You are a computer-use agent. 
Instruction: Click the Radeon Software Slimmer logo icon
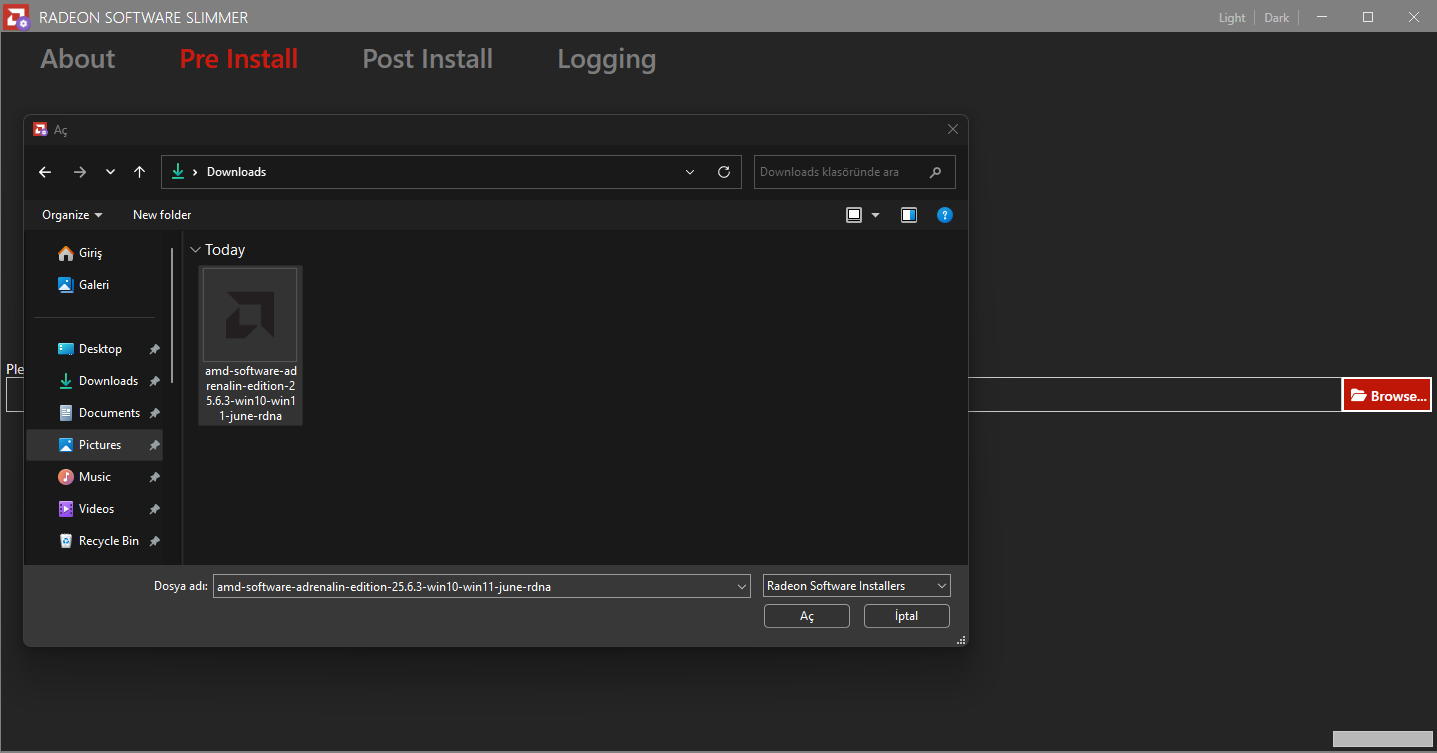pos(16,17)
